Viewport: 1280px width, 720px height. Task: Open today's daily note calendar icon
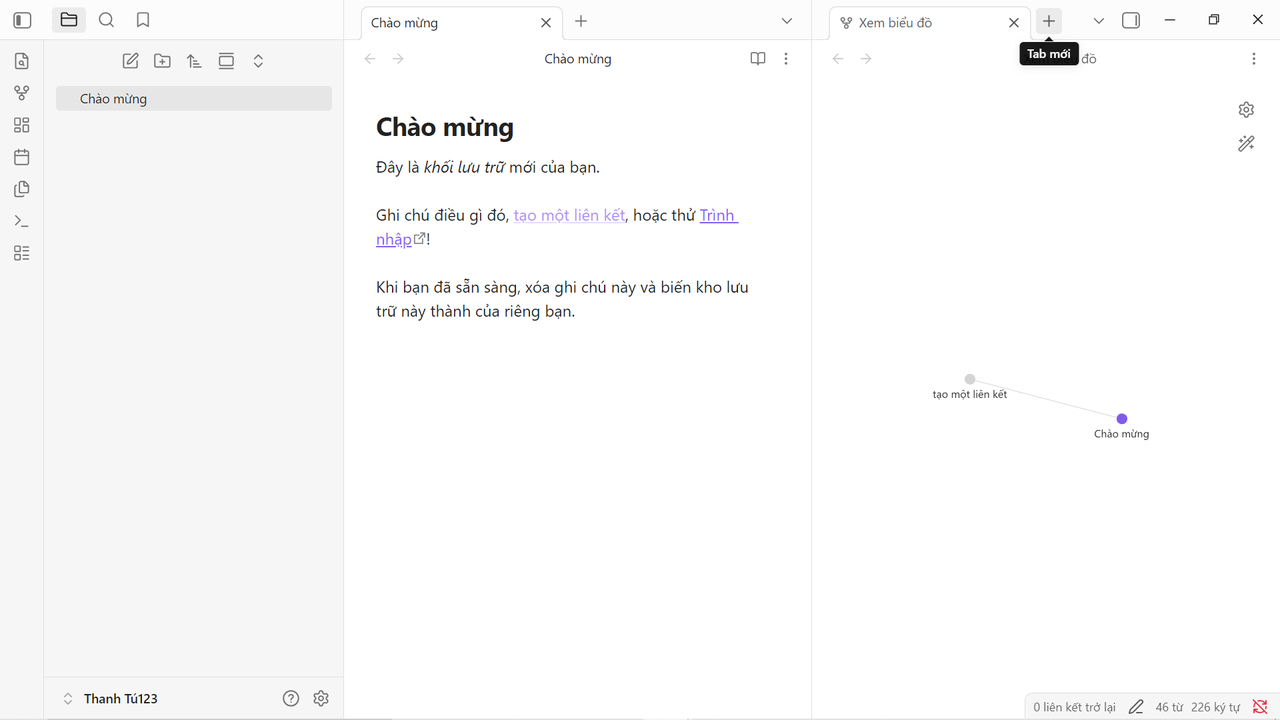22,157
